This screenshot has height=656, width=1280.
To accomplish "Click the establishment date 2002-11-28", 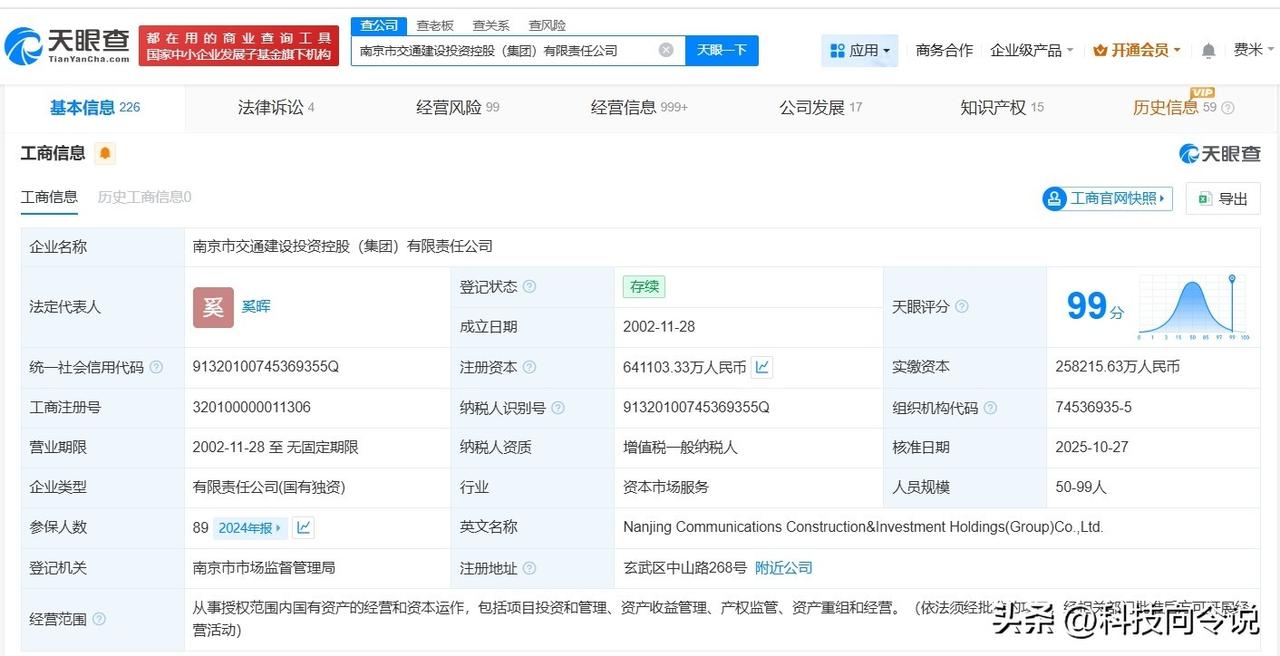I will [659, 327].
